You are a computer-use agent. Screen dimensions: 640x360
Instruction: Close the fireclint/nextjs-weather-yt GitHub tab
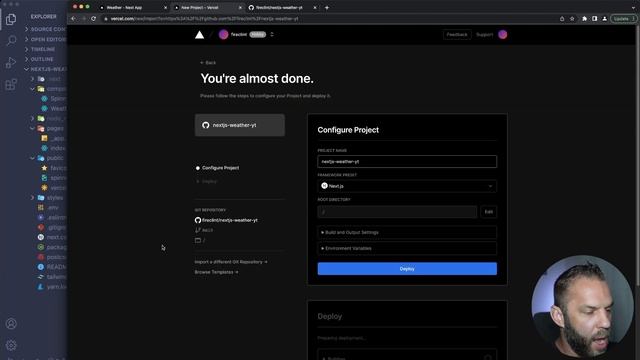tap(315, 8)
